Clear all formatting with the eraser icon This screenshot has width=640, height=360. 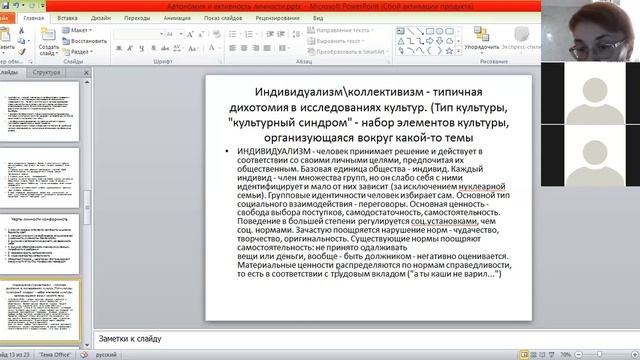coord(217,34)
